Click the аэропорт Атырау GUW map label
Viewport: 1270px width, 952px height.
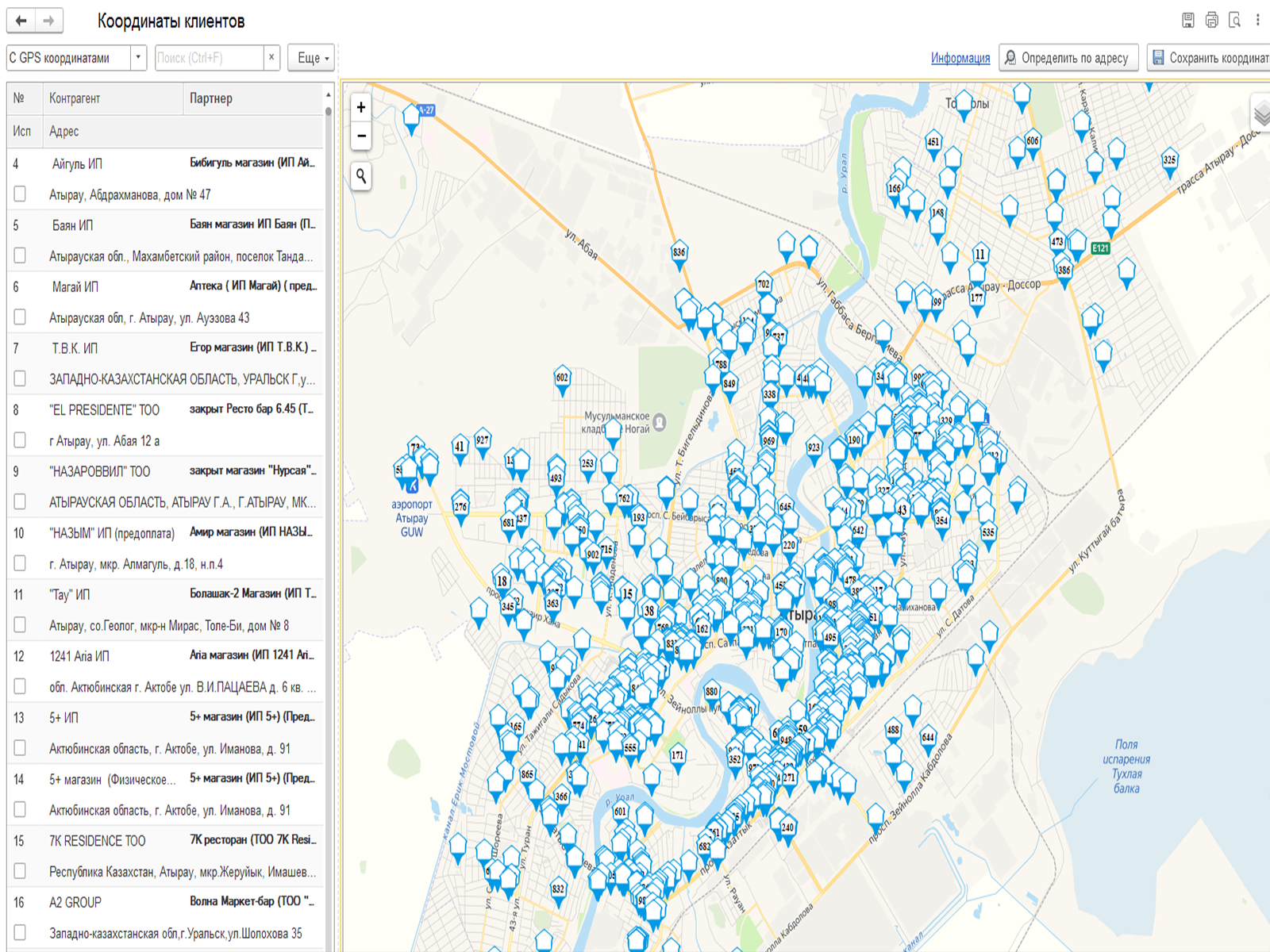click(412, 518)
